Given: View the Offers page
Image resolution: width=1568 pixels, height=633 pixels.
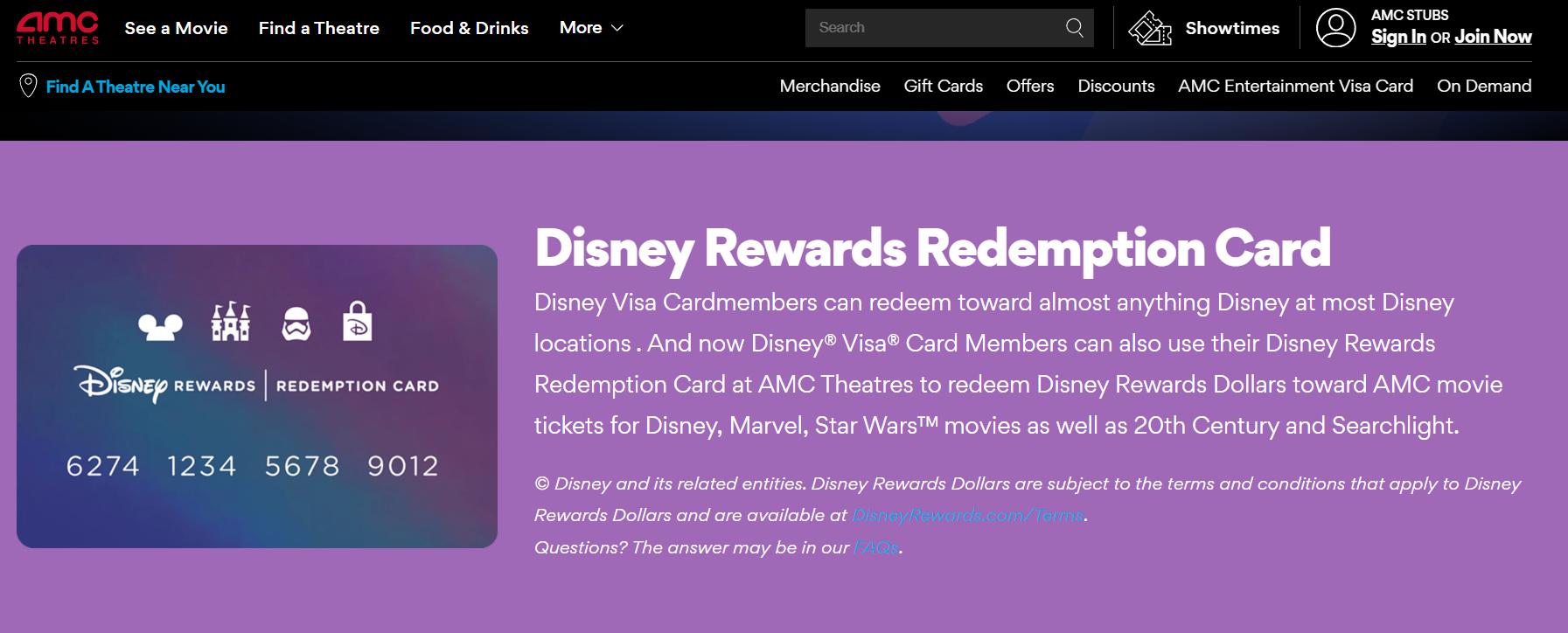Looking at the screenshot, I should pyautogui.click(x=1029, y=86).
